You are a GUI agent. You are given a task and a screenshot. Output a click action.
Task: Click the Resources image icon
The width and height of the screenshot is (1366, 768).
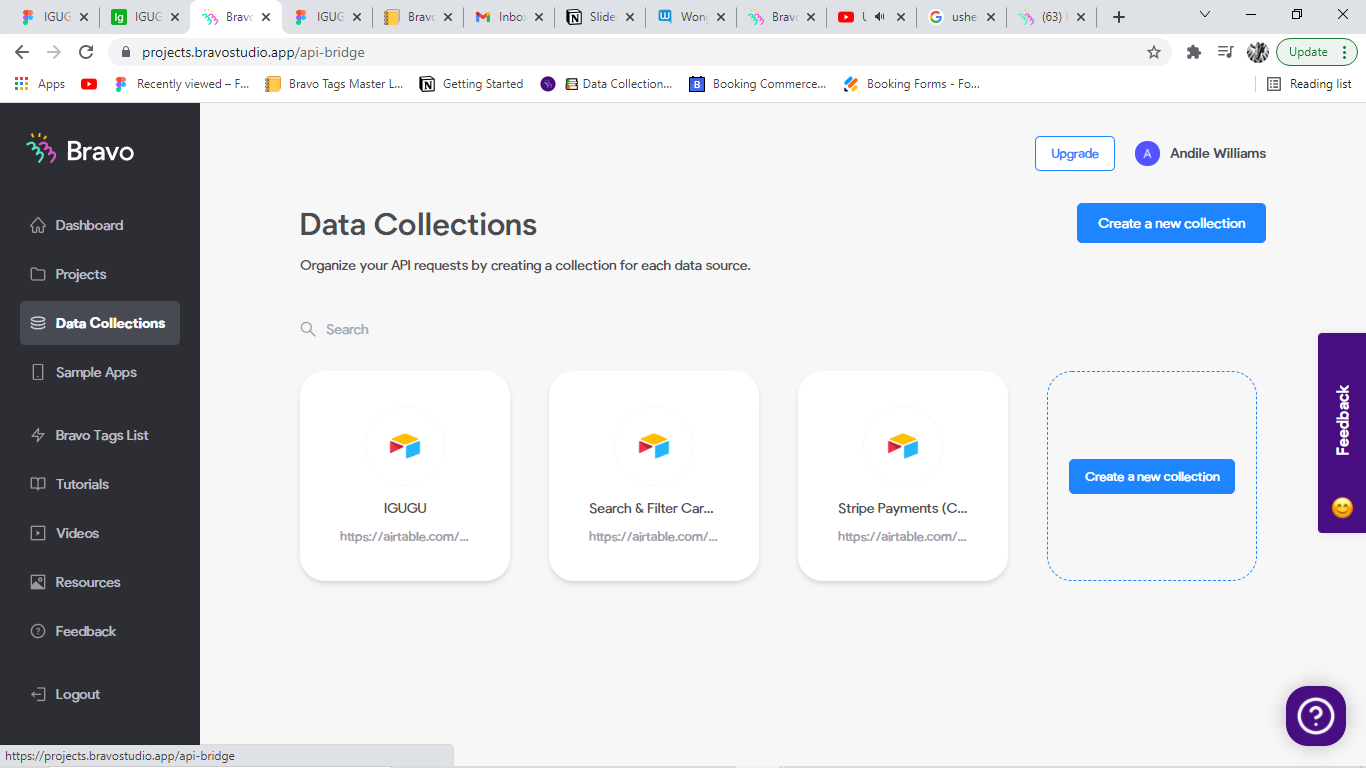pyautogui.click(x=38, y=582)
